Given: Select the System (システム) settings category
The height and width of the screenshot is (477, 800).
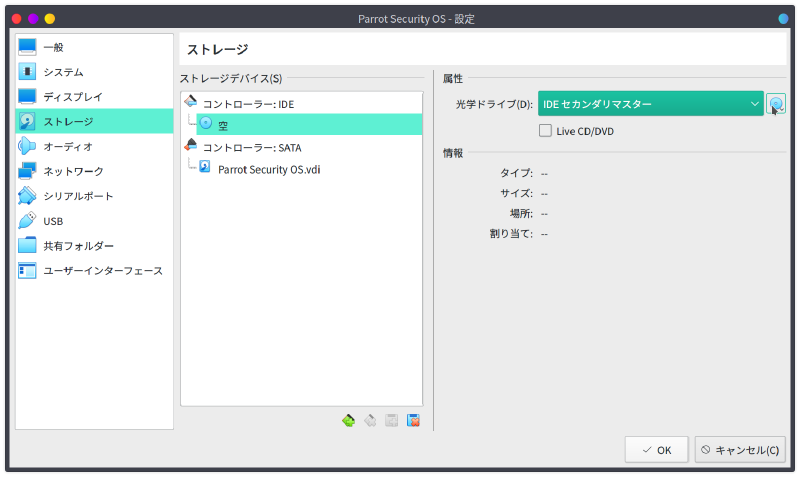Looking at the screenshot, I should coord(63,72).
